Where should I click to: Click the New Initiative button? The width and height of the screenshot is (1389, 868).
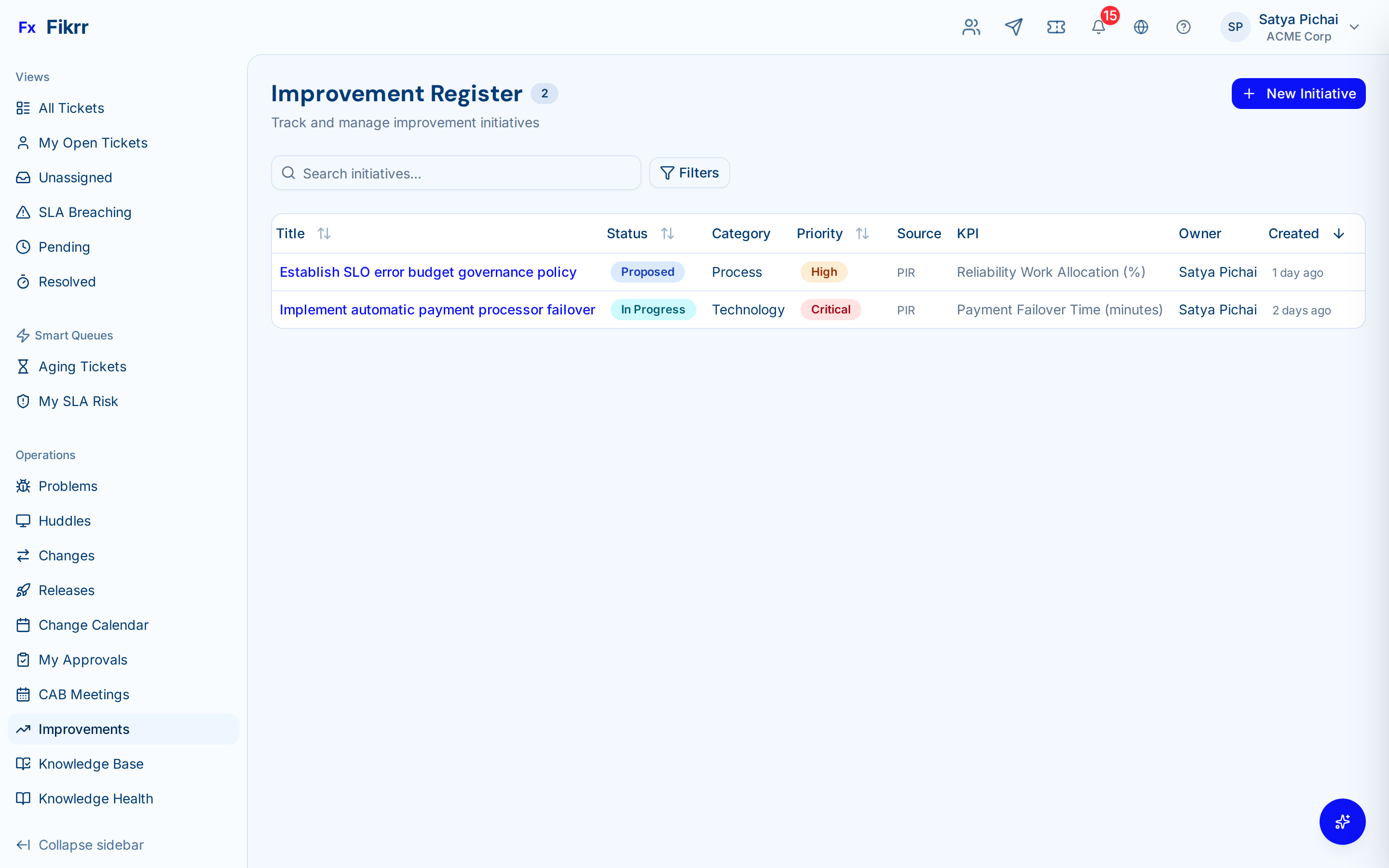pyautogui.click(x=1299, y=94)
